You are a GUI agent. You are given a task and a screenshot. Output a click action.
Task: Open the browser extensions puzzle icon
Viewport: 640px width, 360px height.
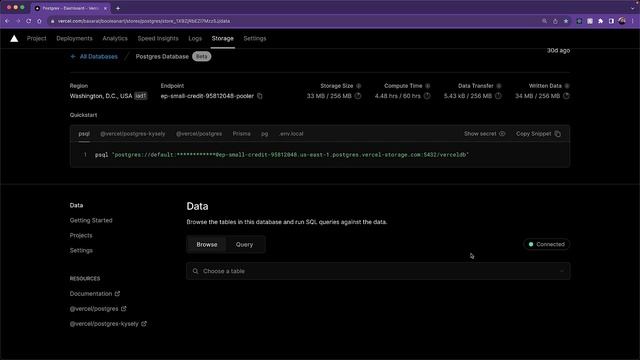click(600, 21)
